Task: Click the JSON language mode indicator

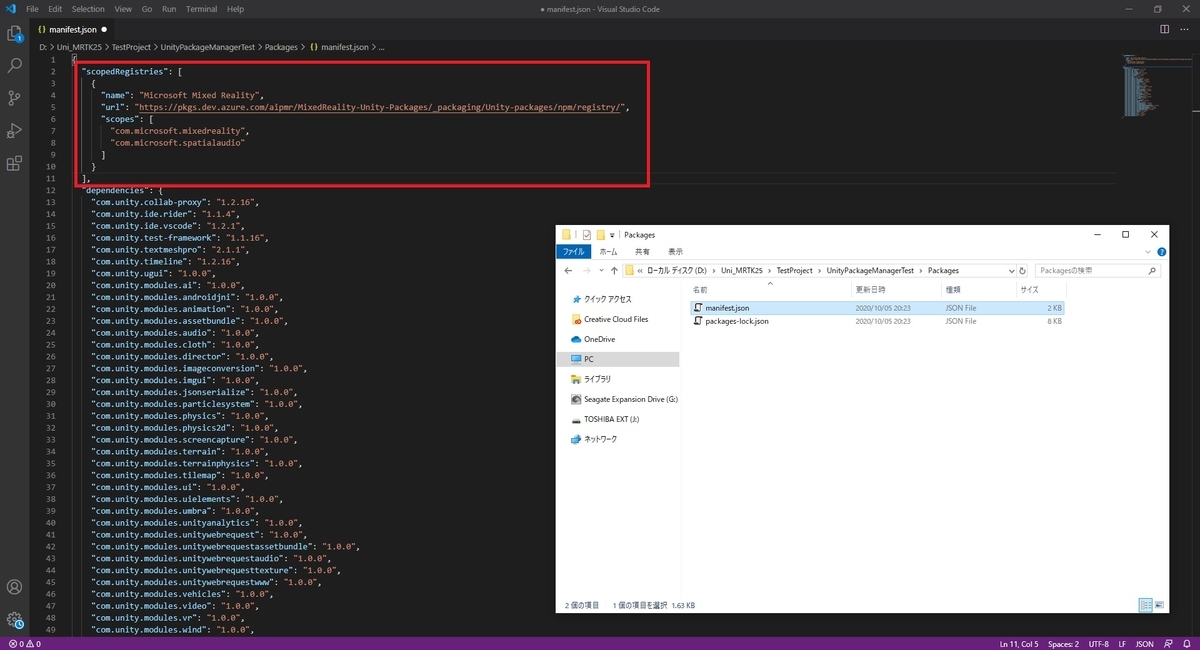Action: pyautogui.click(x=1145, y=643)
